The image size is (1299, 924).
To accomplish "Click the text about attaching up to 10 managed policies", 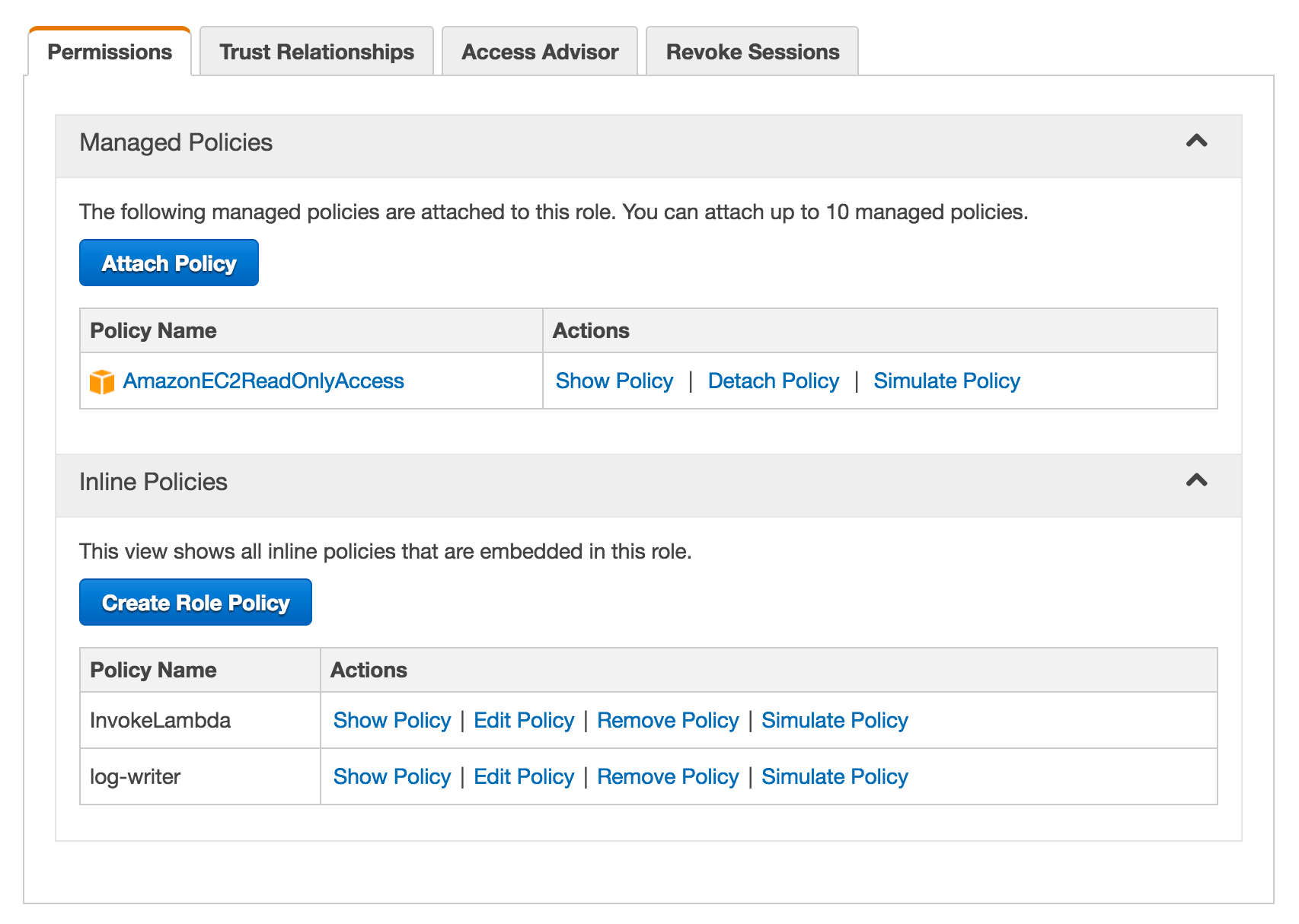I will point(554,212).
